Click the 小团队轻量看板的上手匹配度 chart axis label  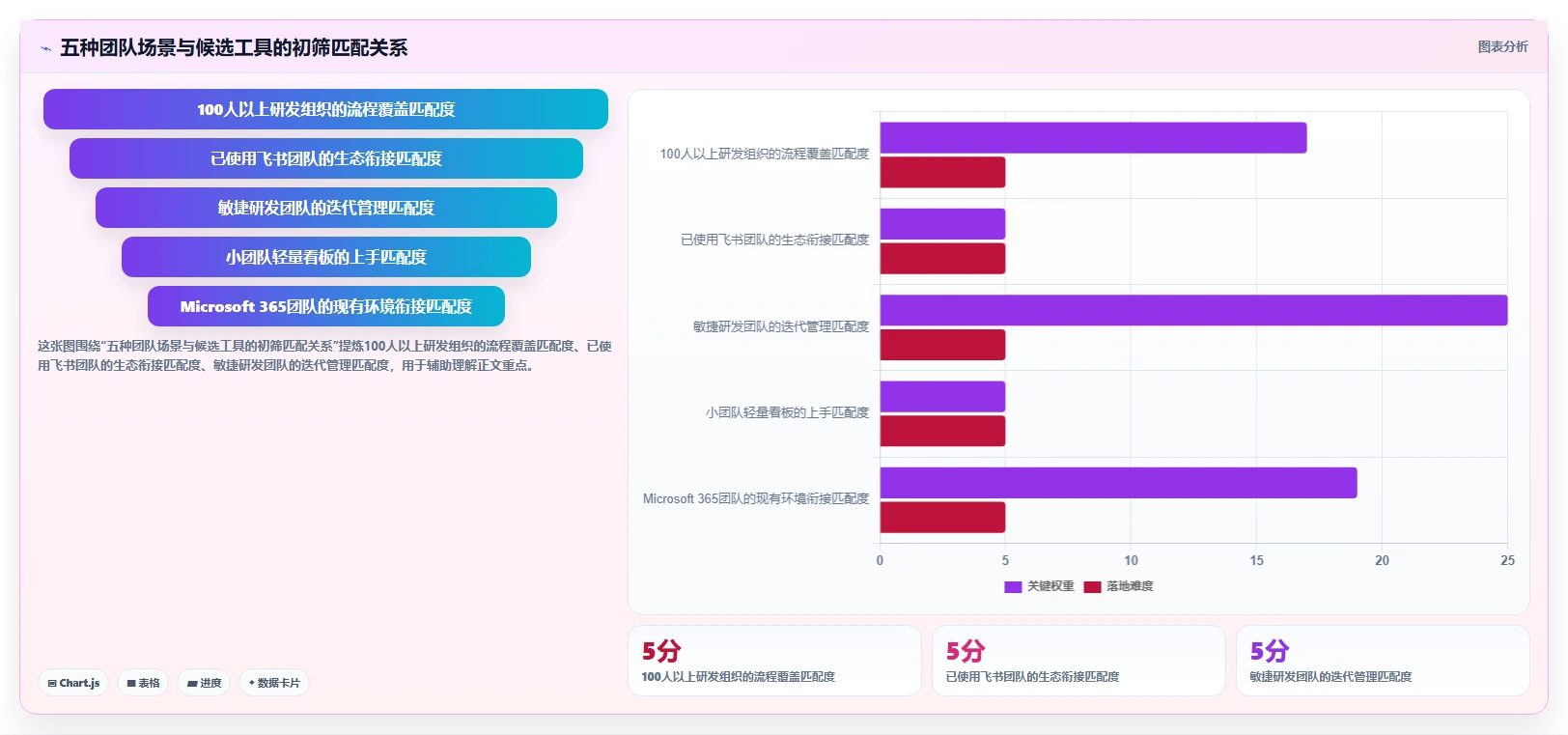[x=788, y=412]
